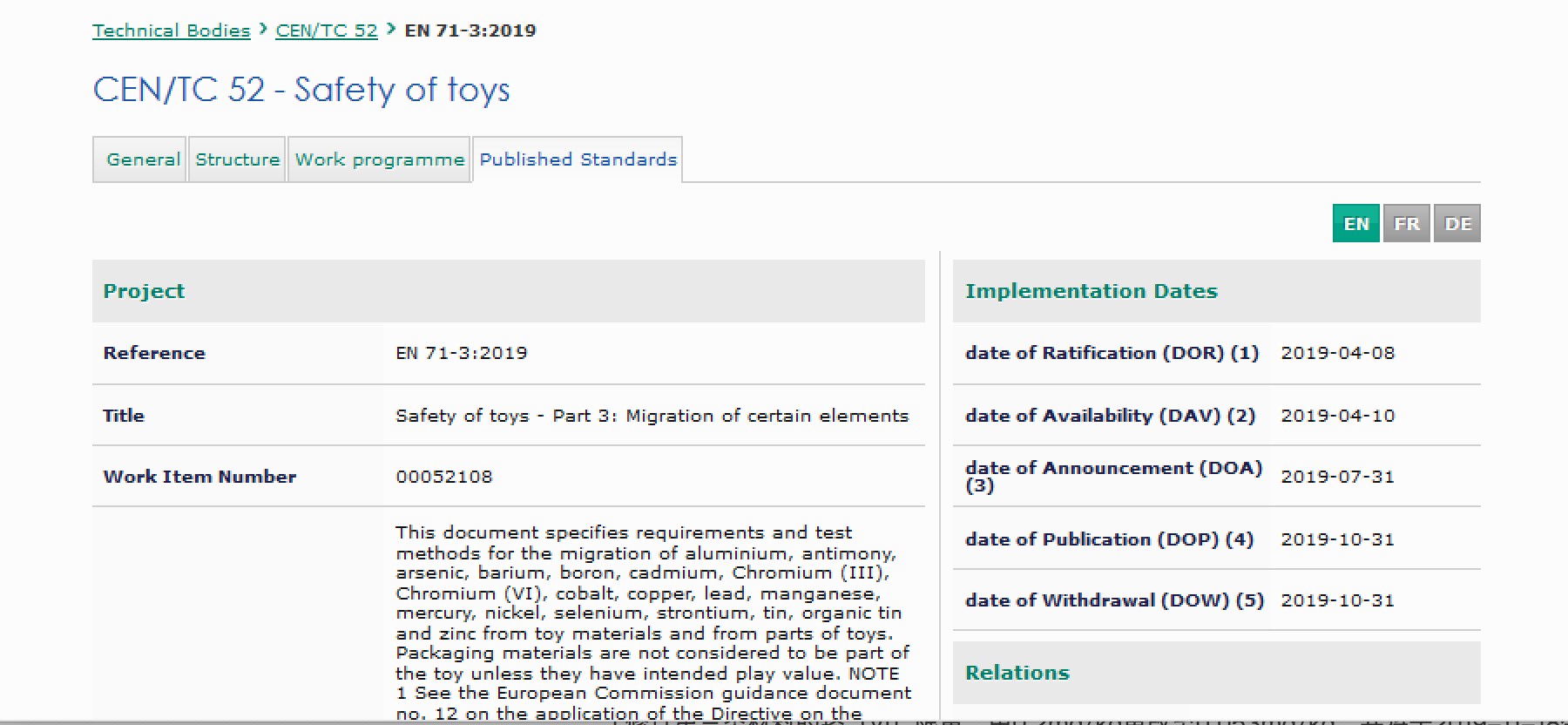Click the Project section header
The height and width of the screenshot is (725, 1568).
144,291
